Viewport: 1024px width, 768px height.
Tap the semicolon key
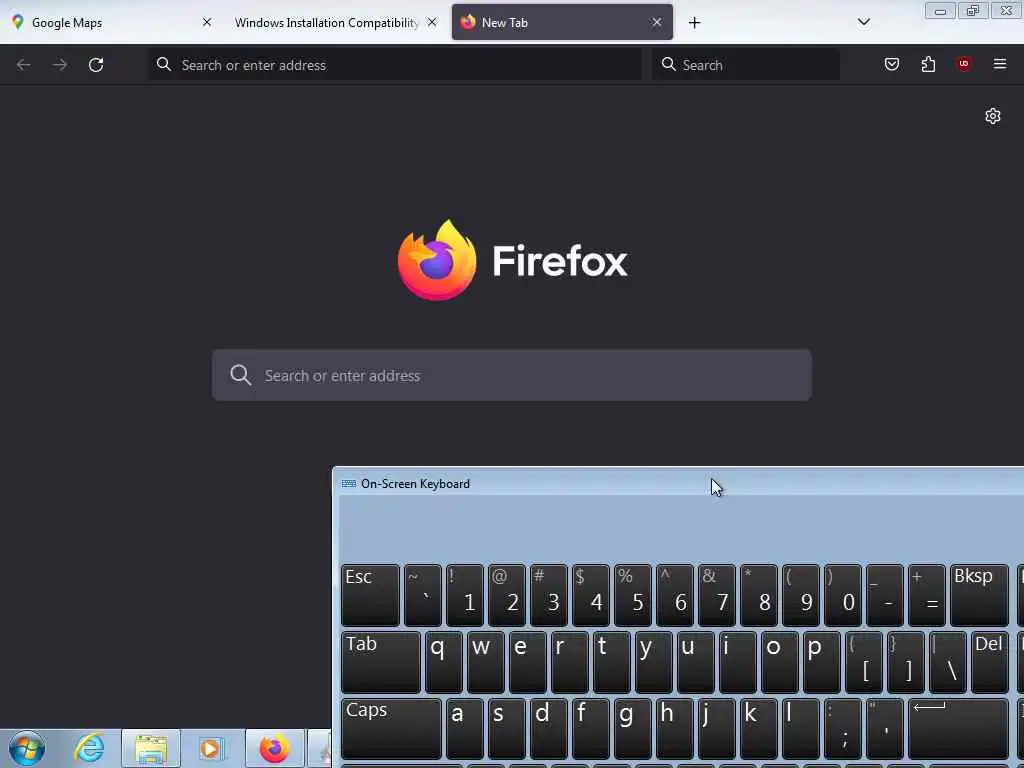tap(843, 729)
